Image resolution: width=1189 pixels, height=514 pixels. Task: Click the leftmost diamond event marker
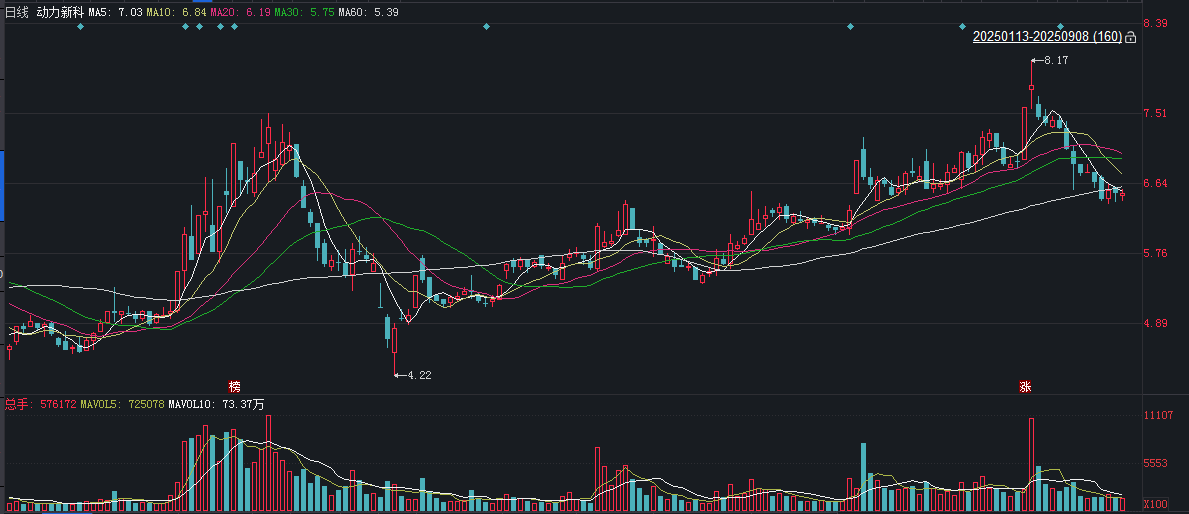pos(81,26)
